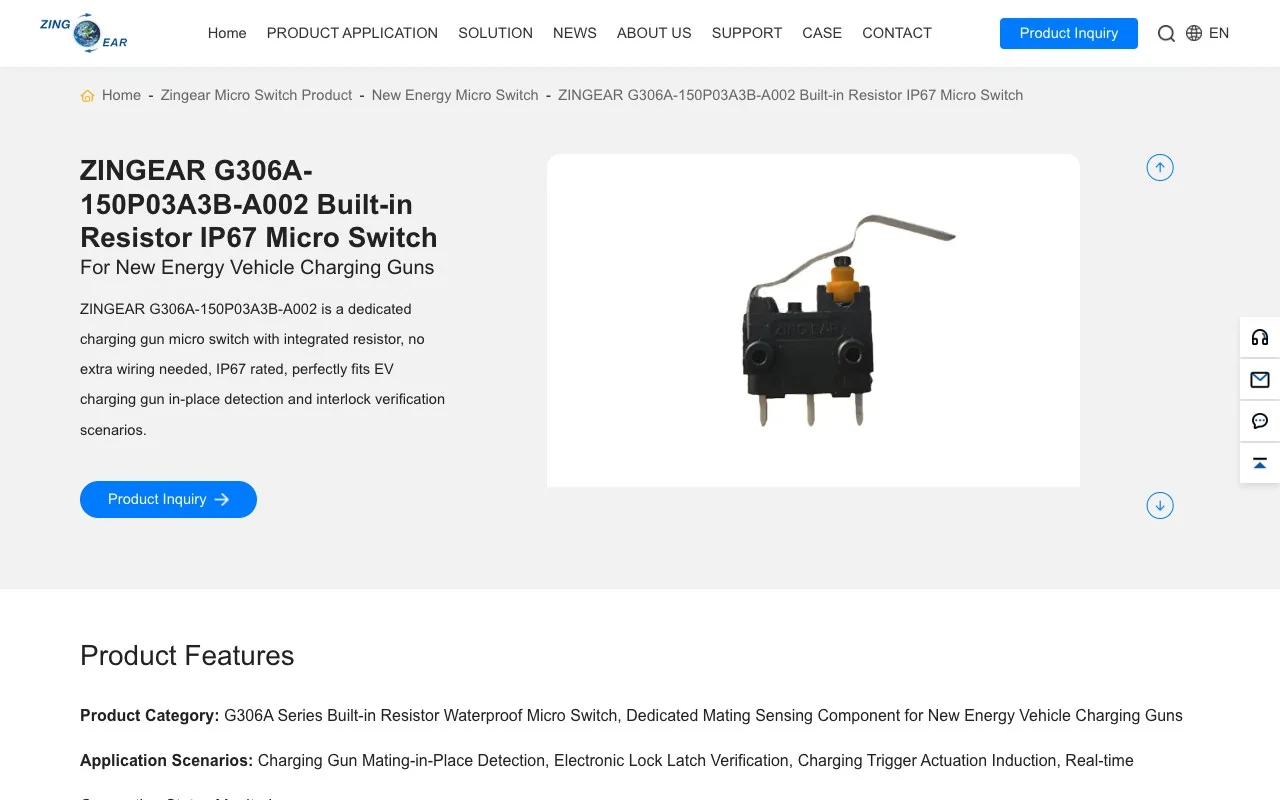
Task: Open the ABOUT US menu
Action: tap(654, 33)
